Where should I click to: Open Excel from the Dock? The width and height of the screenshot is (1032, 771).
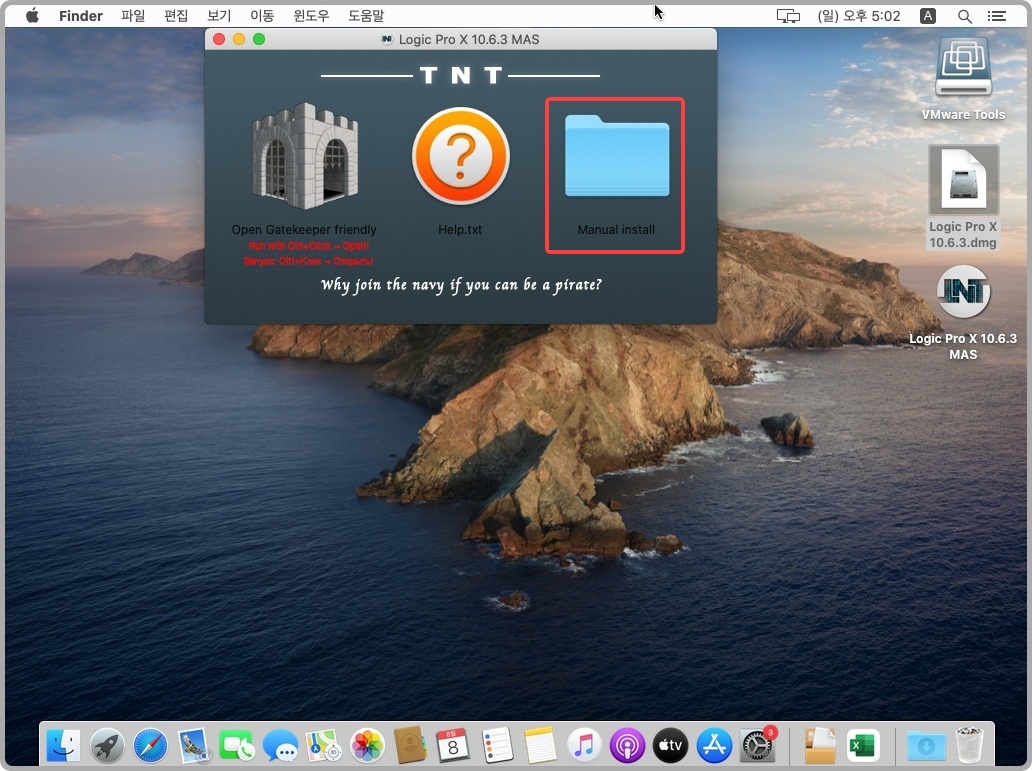click(x=863, y=745)
